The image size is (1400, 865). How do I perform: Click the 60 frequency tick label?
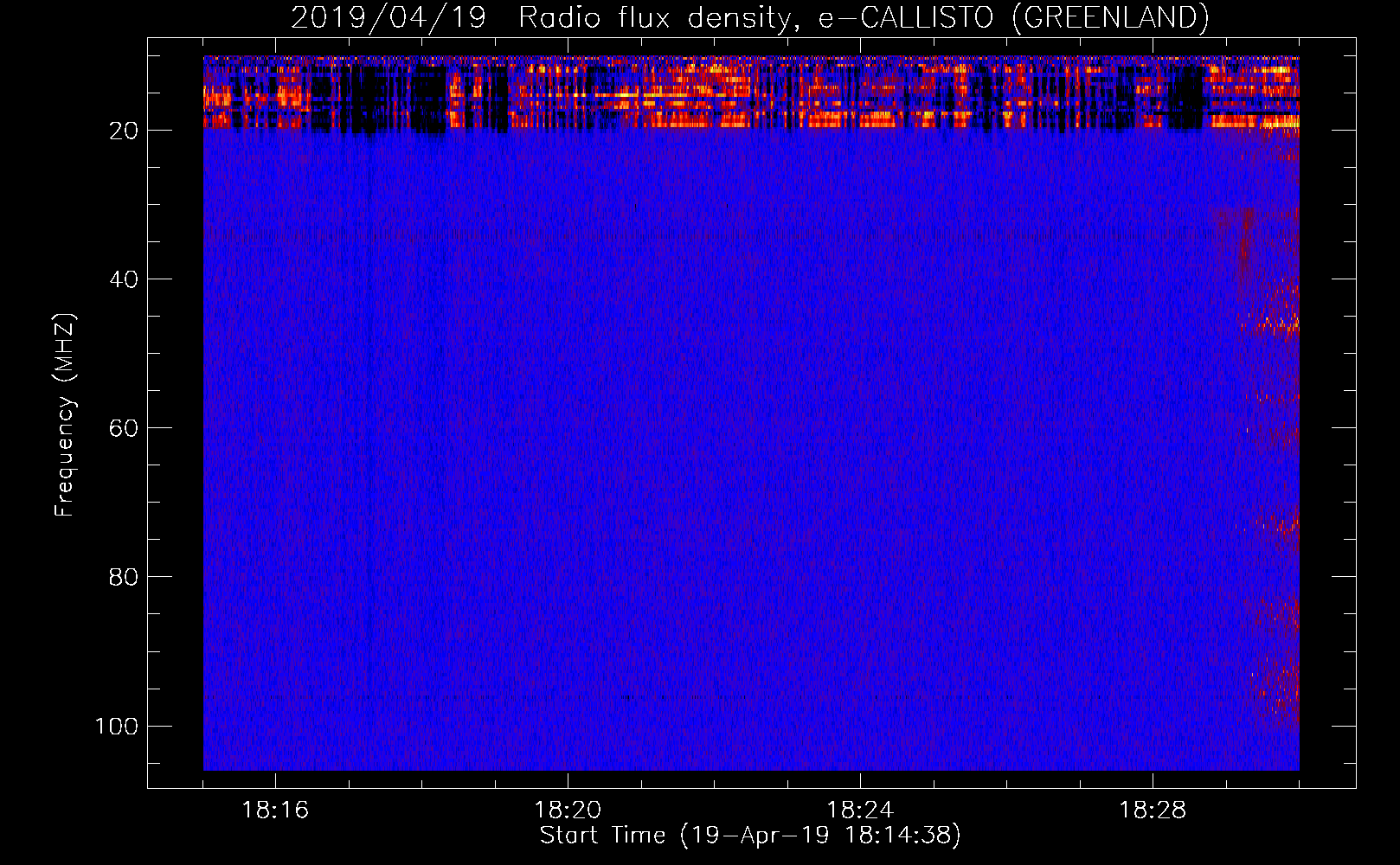pos(124,428)
